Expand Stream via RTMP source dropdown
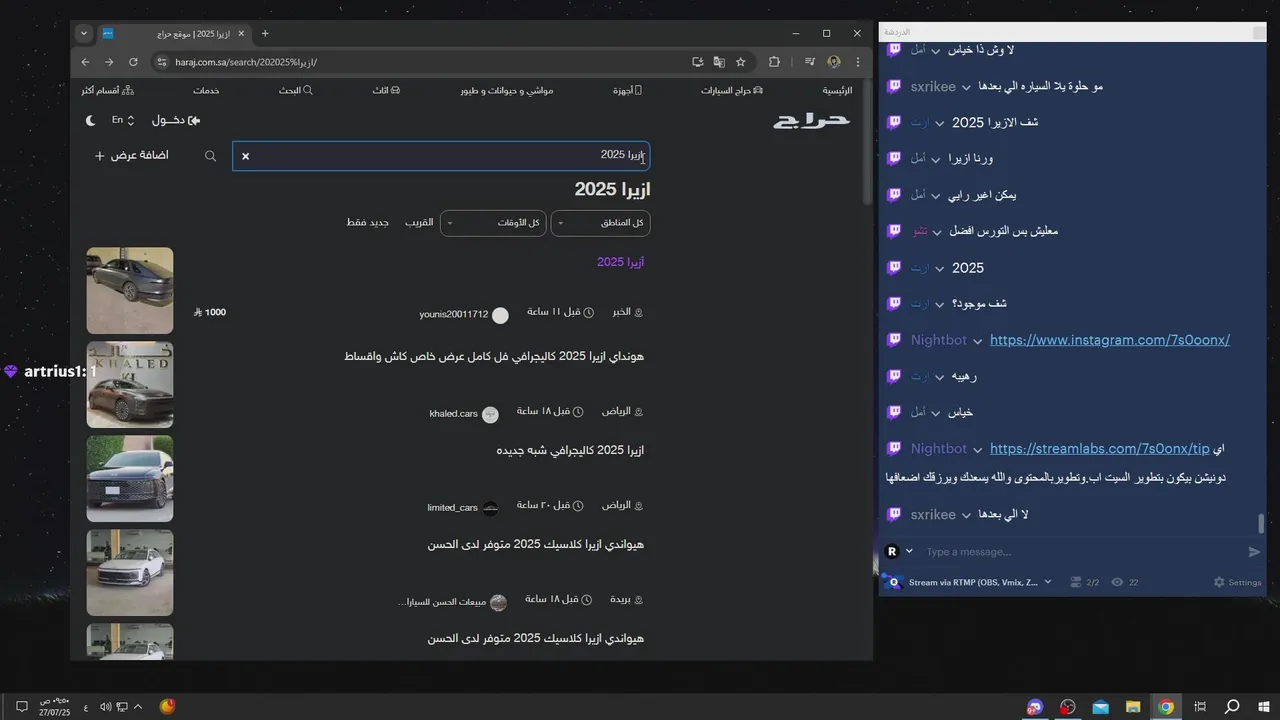Screen dimensions: 1280x720 [1048, 582]
